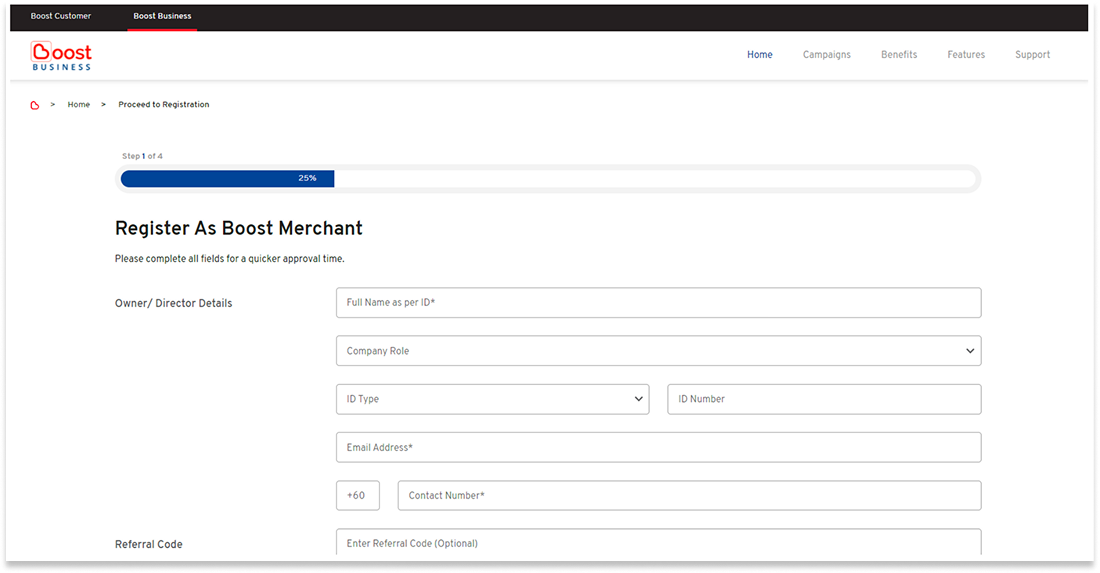This screenshot has width=1100, height=573.
Task: Go to the Campaigns menu item
Action: [x=826, y=55]
